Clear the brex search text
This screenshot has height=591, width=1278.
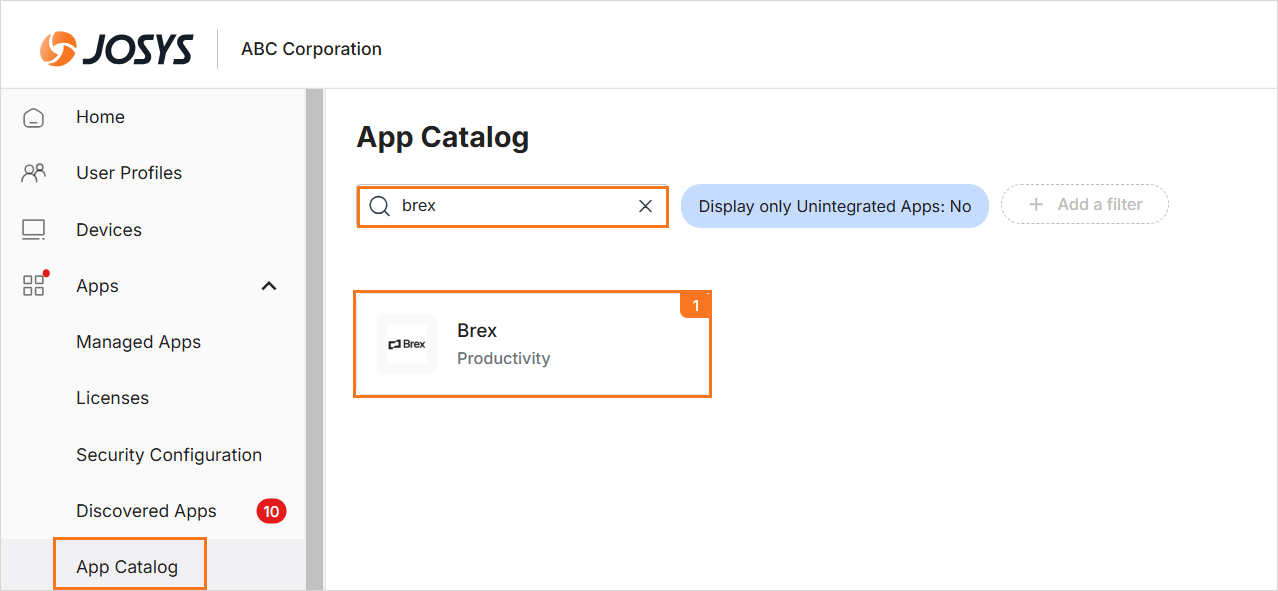[645, 206]
